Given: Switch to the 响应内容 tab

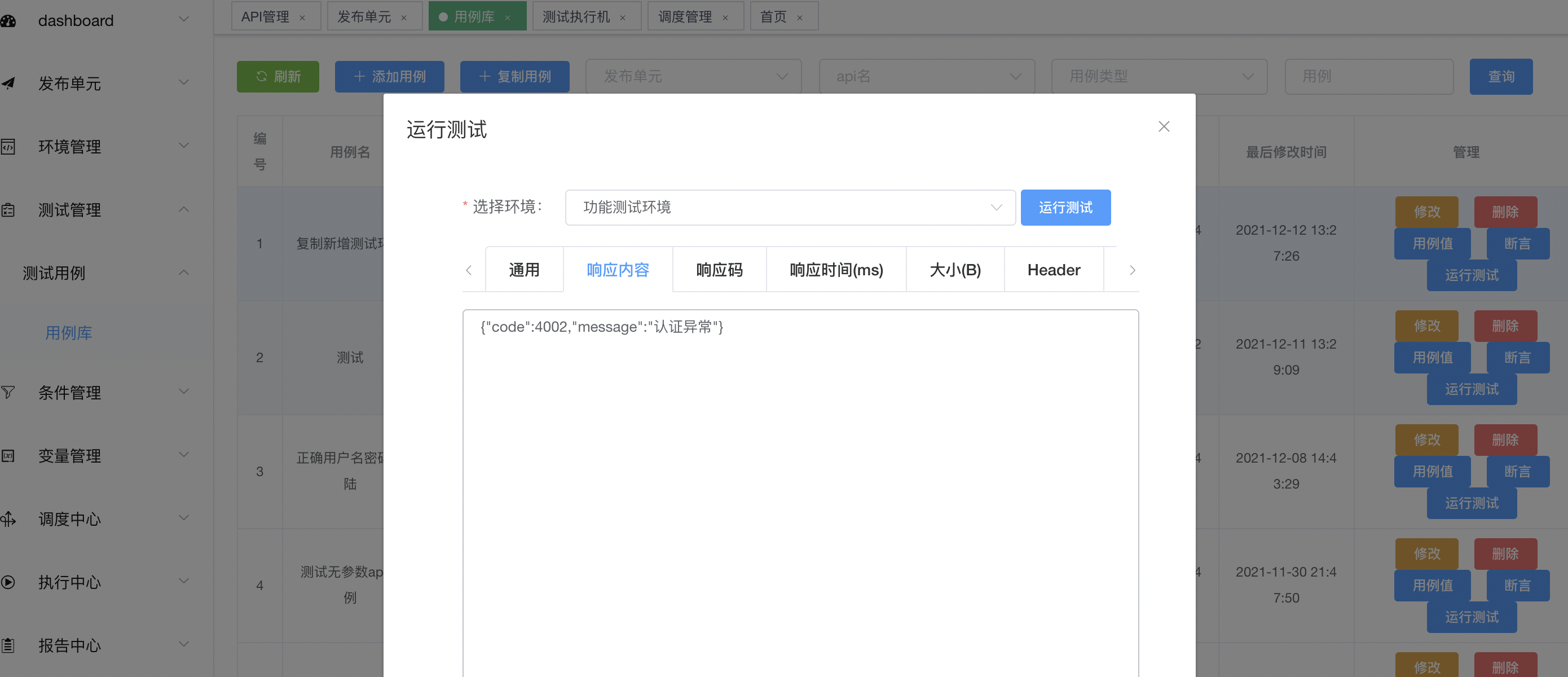Looking at the screenshot, I should [x=618, y=270].
